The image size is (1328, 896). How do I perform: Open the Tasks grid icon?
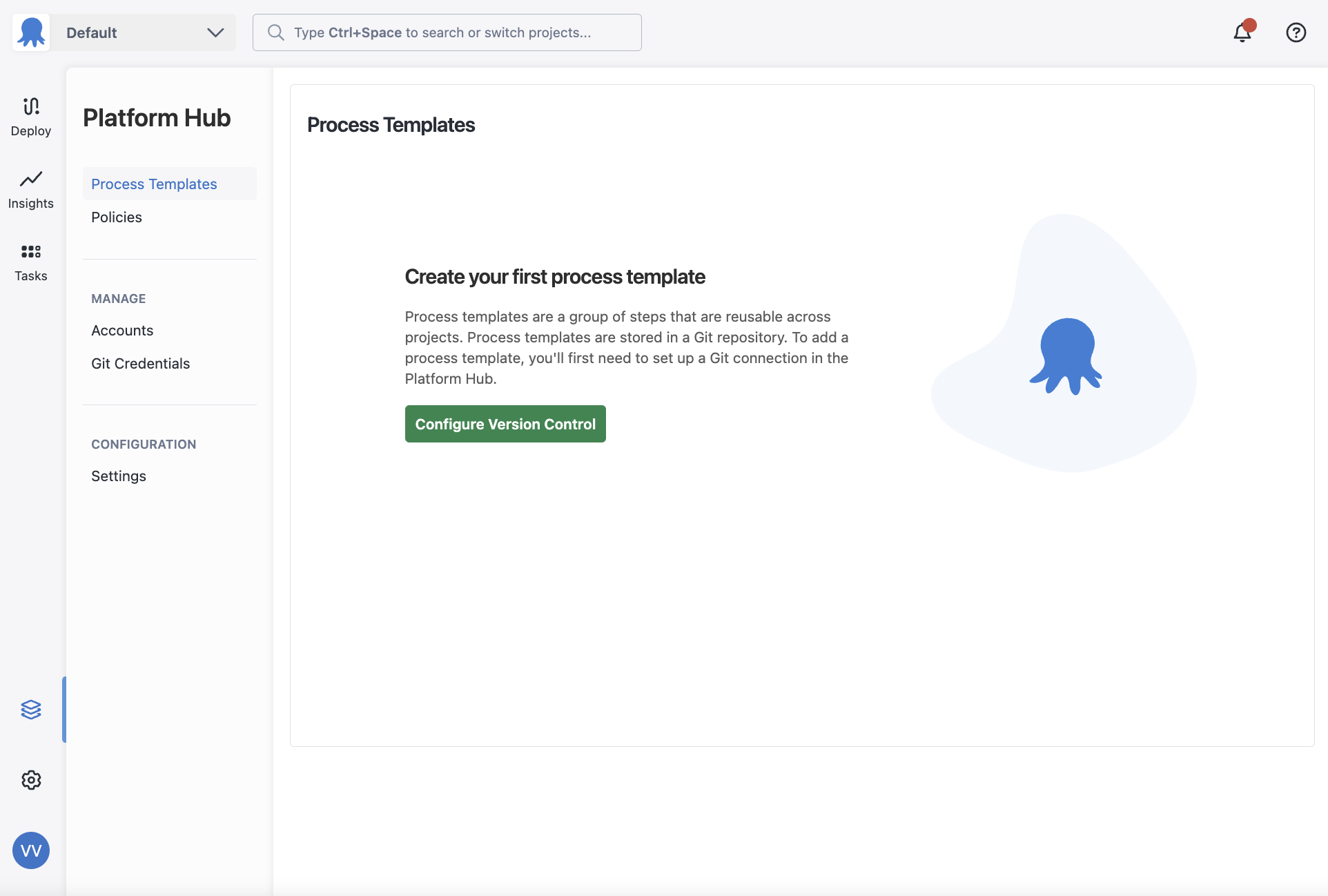(31, 251)
